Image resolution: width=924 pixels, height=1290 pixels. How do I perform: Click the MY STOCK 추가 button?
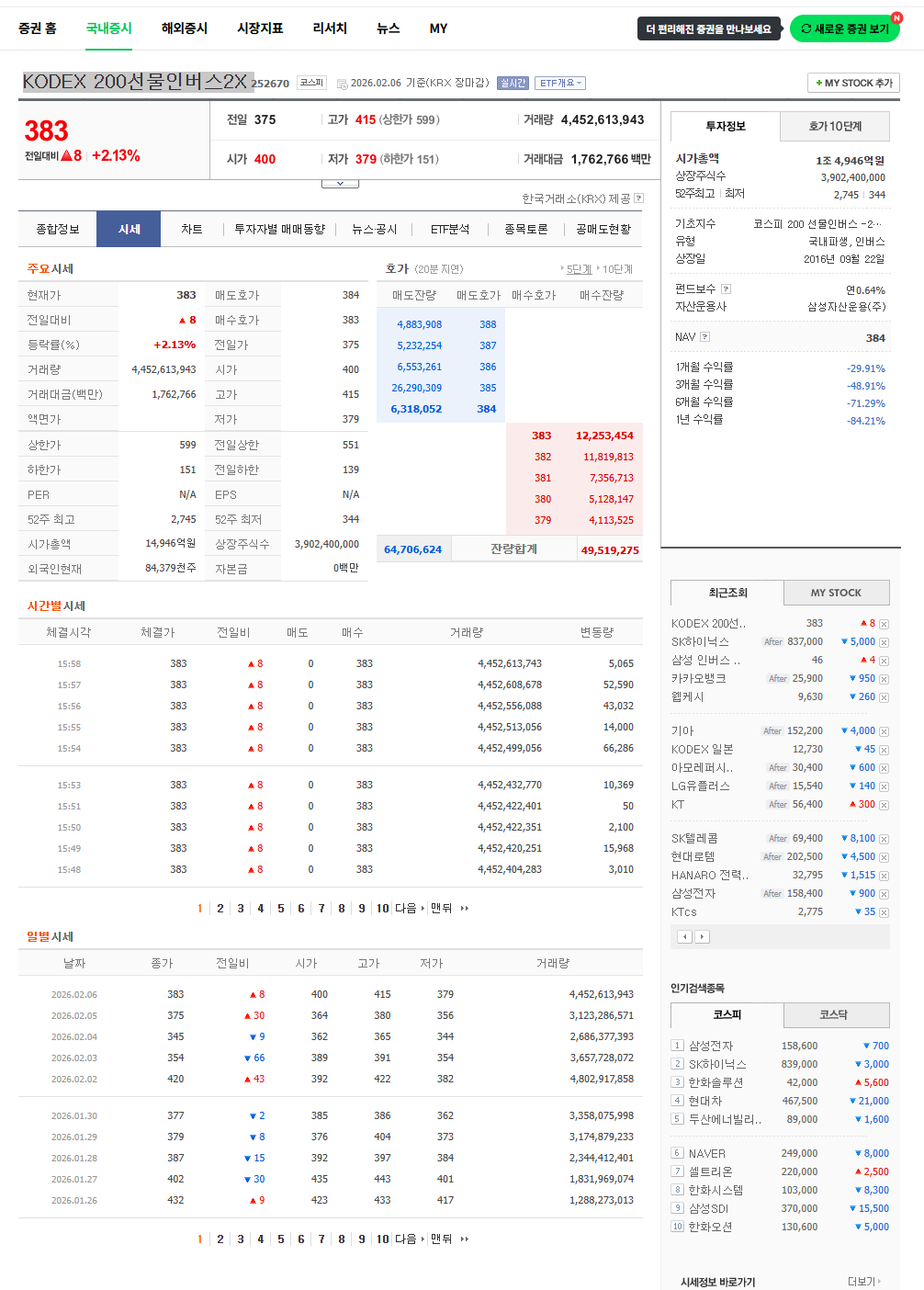853,83
